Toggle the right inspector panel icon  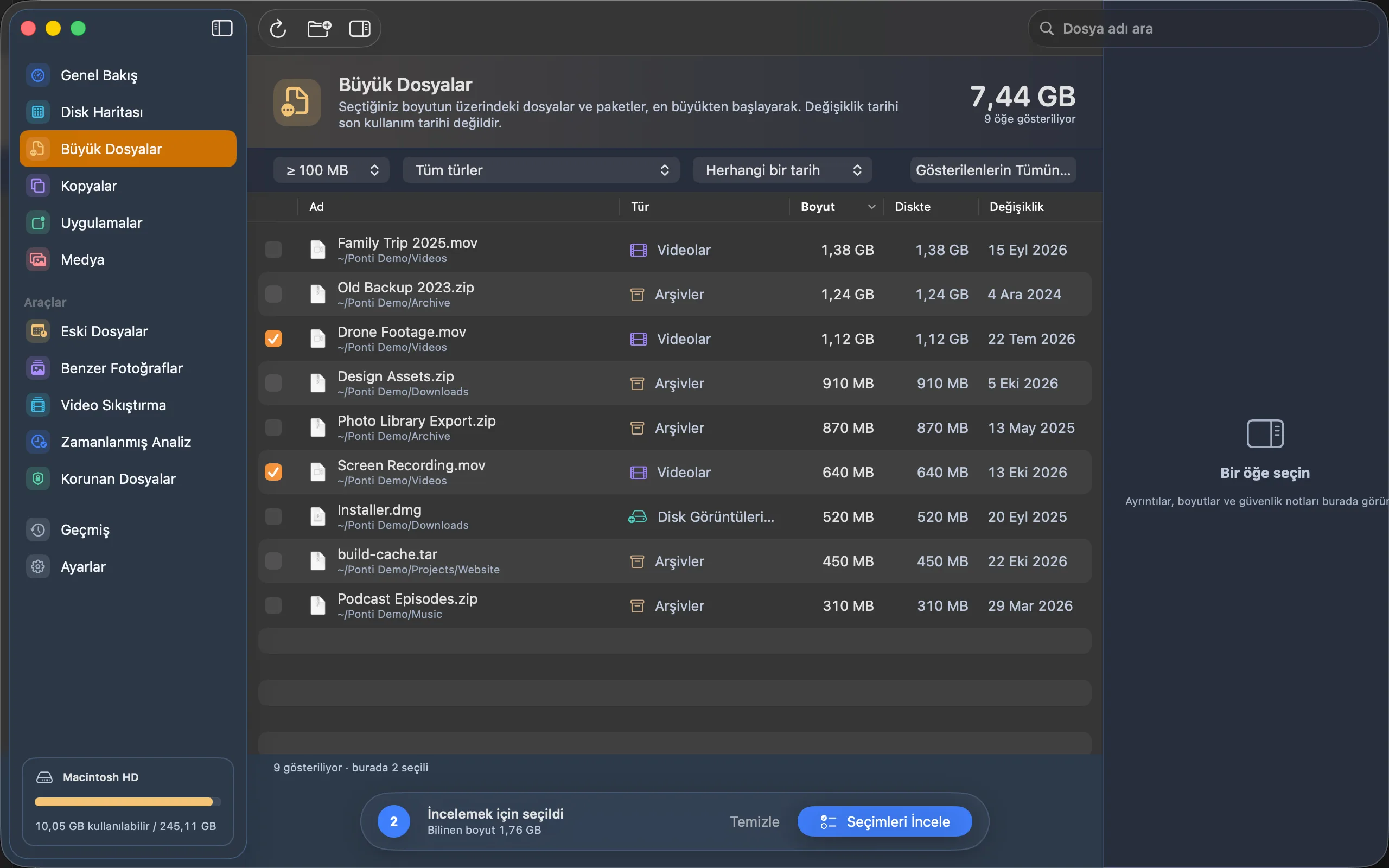tap(360, 28)
